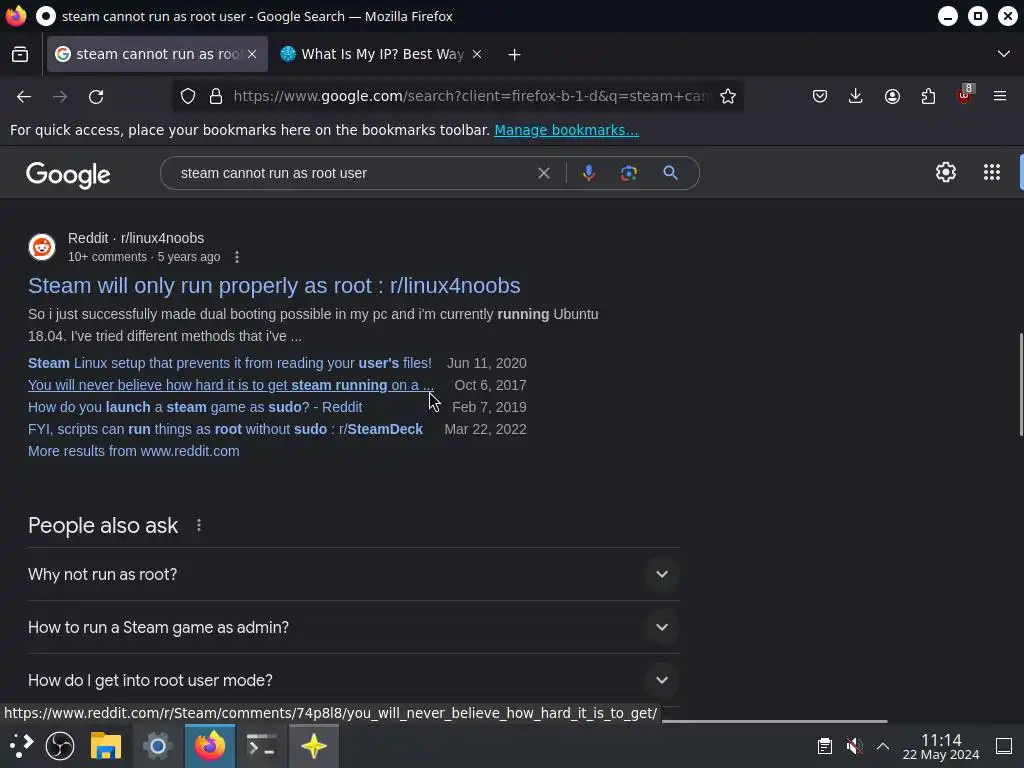Close the What Is My IP tab
This screenshot has width=1024, height=768.
pos(477,54)
